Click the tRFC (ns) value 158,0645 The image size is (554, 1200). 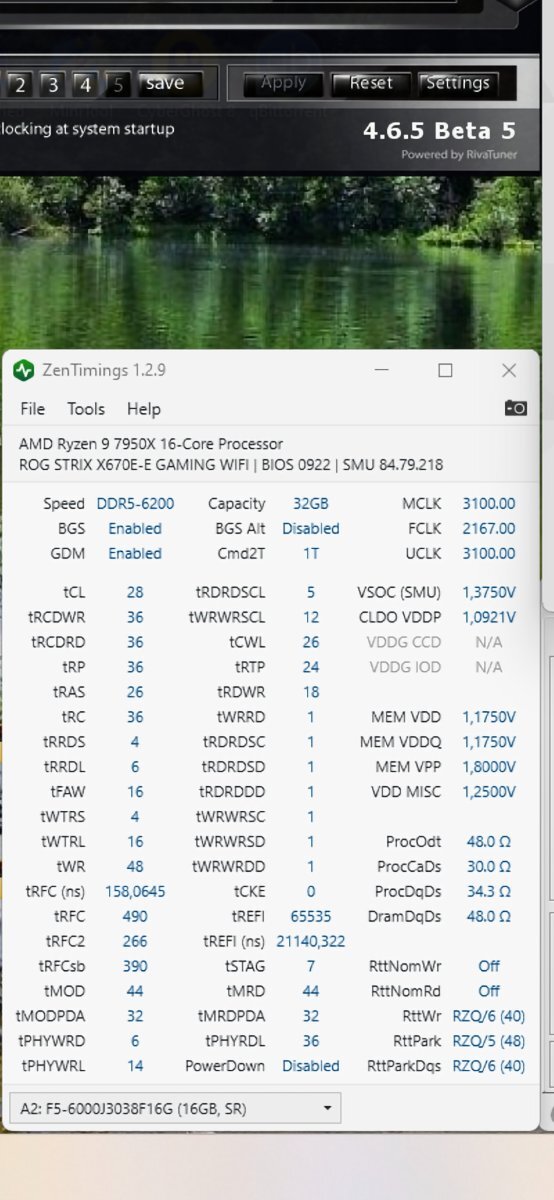pyautogui.click(x=135, y=891)
